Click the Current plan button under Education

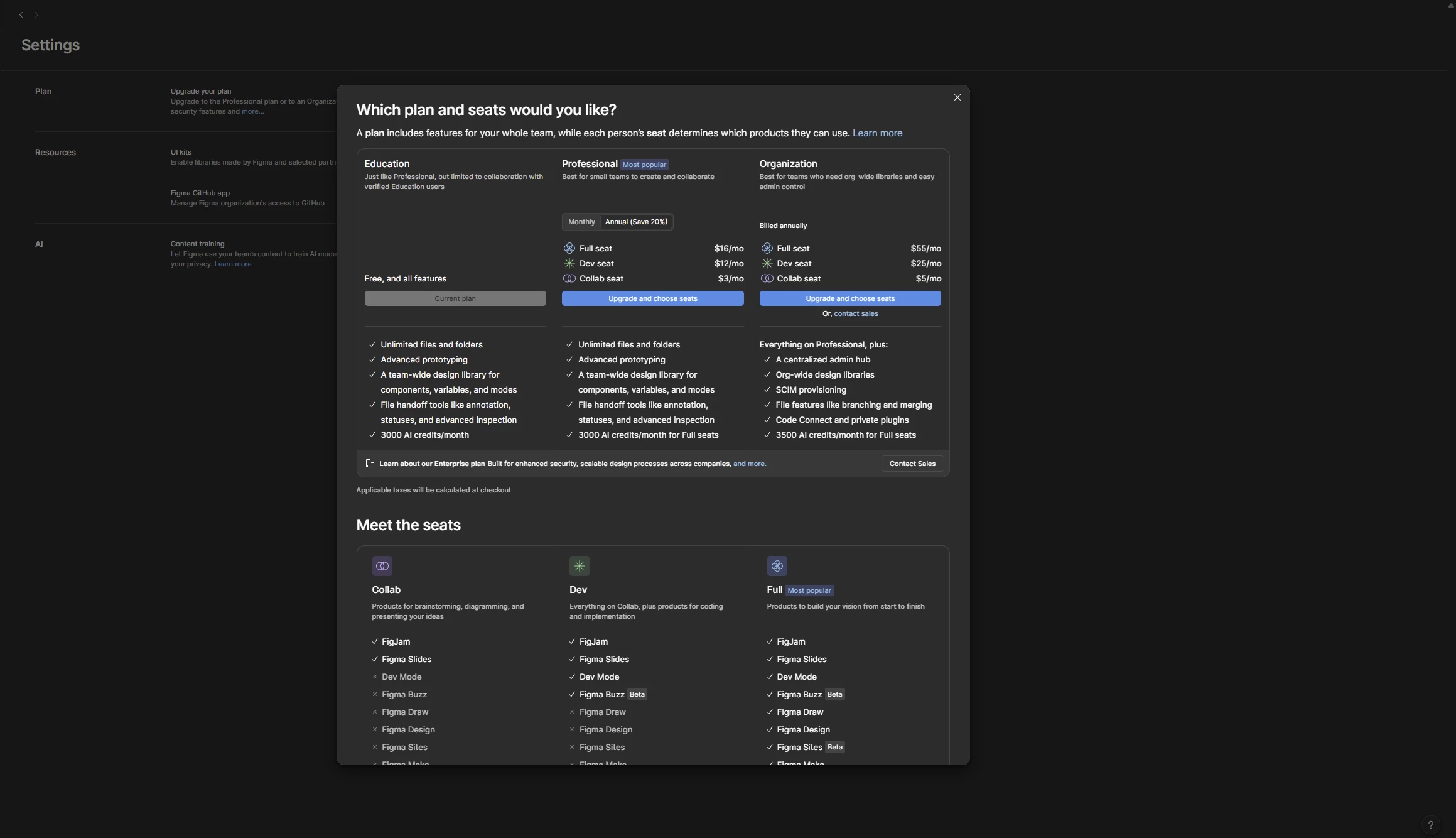point(455,298)
